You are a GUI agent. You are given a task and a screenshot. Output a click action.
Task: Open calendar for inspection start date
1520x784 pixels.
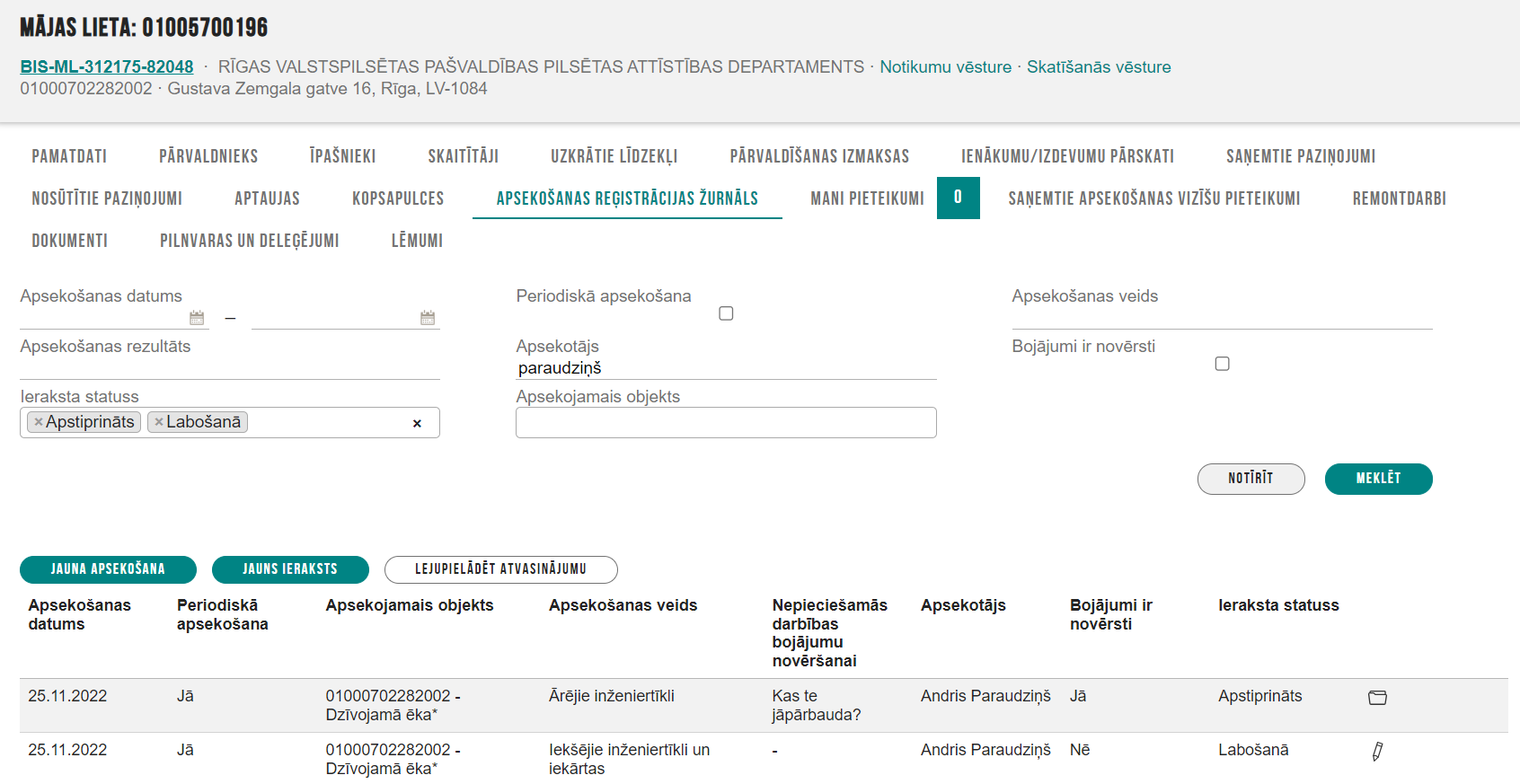[x=197, y=318]
